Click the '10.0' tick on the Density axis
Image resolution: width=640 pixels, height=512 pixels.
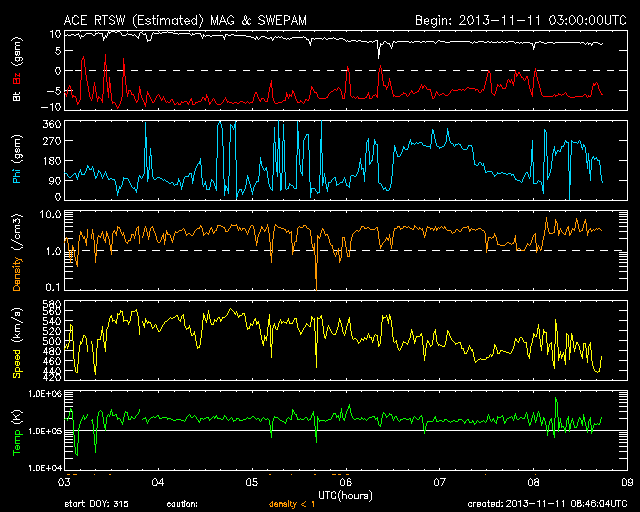point(49,215)
